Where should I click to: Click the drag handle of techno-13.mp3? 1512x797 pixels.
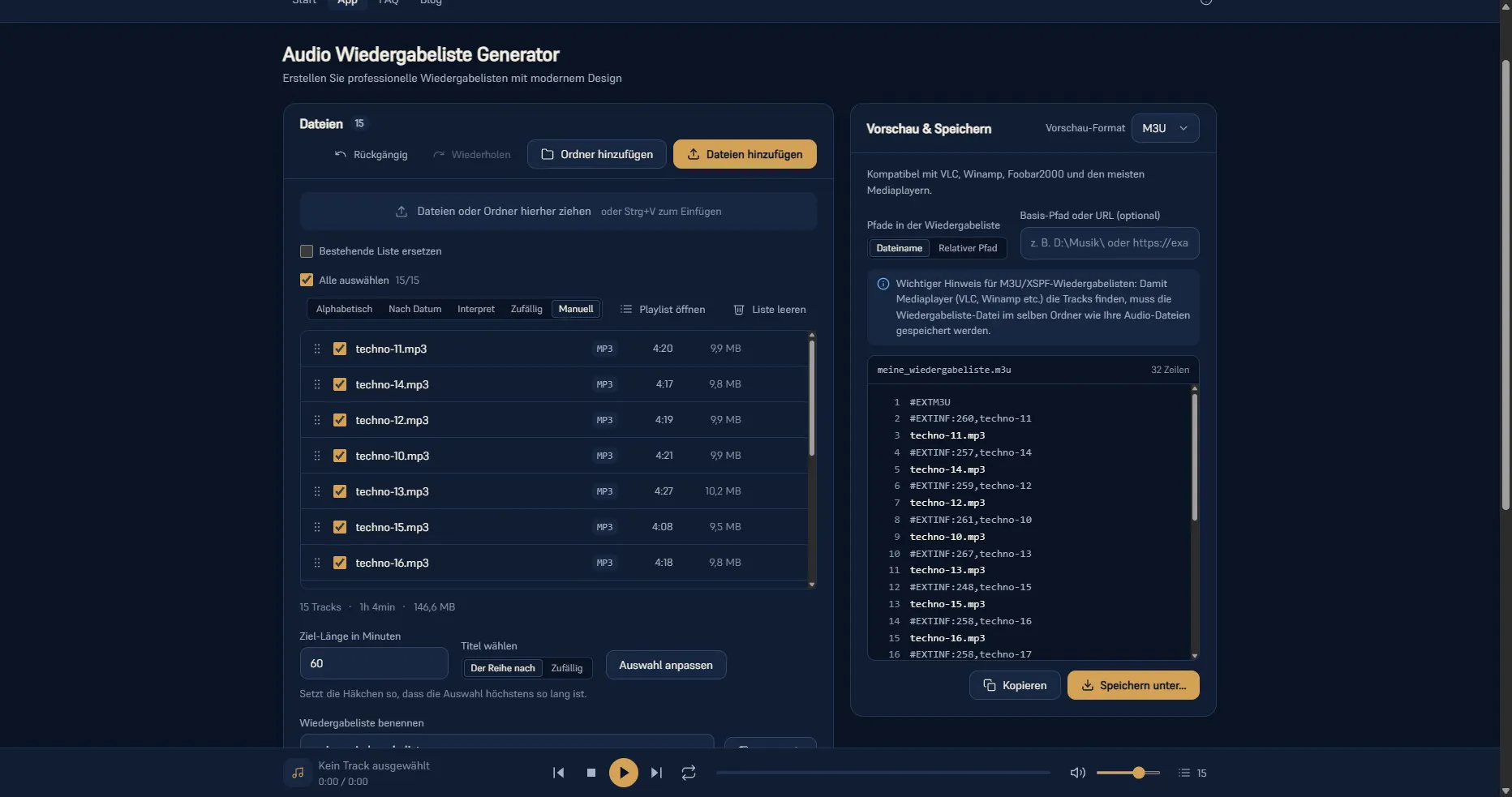pyautogui.click(x=317, y=491)
